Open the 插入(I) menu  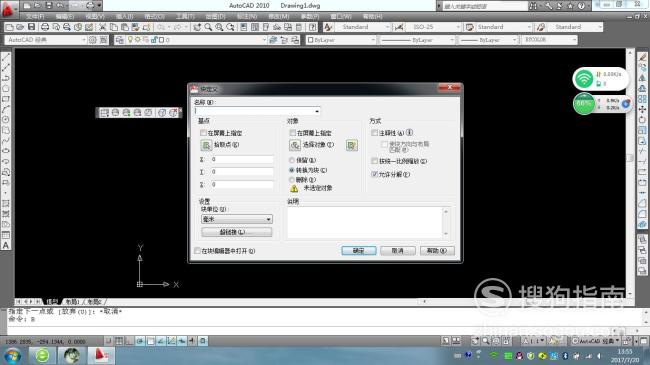(124, 16)
